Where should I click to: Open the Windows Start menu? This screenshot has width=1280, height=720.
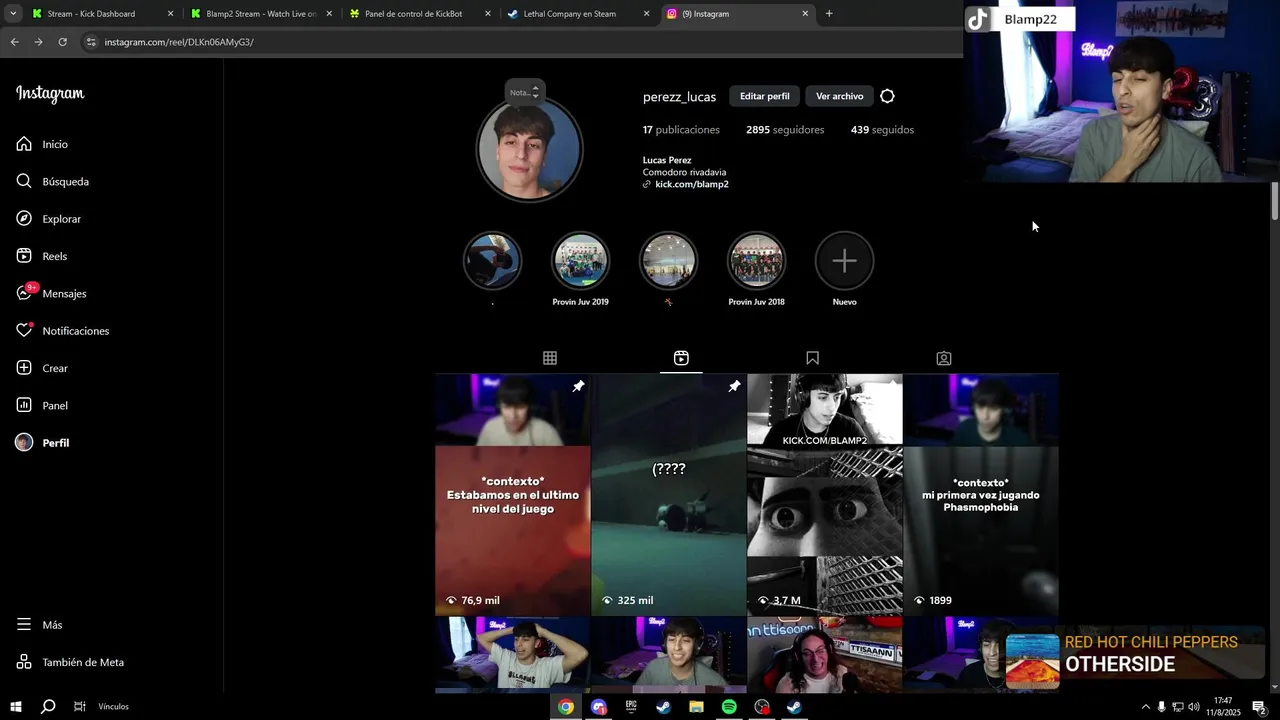click(16, 707)
